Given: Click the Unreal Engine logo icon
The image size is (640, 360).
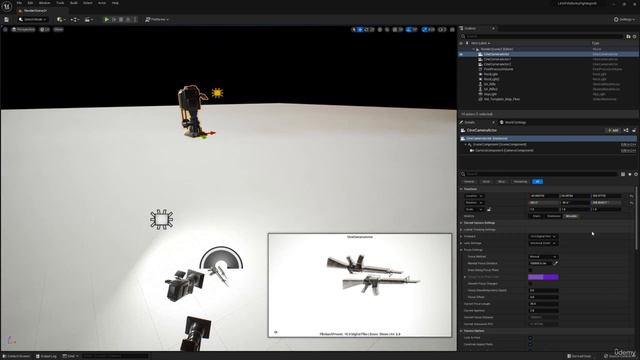Looking at the screenshot, I should pyautogui.click(x=7, y=7).
